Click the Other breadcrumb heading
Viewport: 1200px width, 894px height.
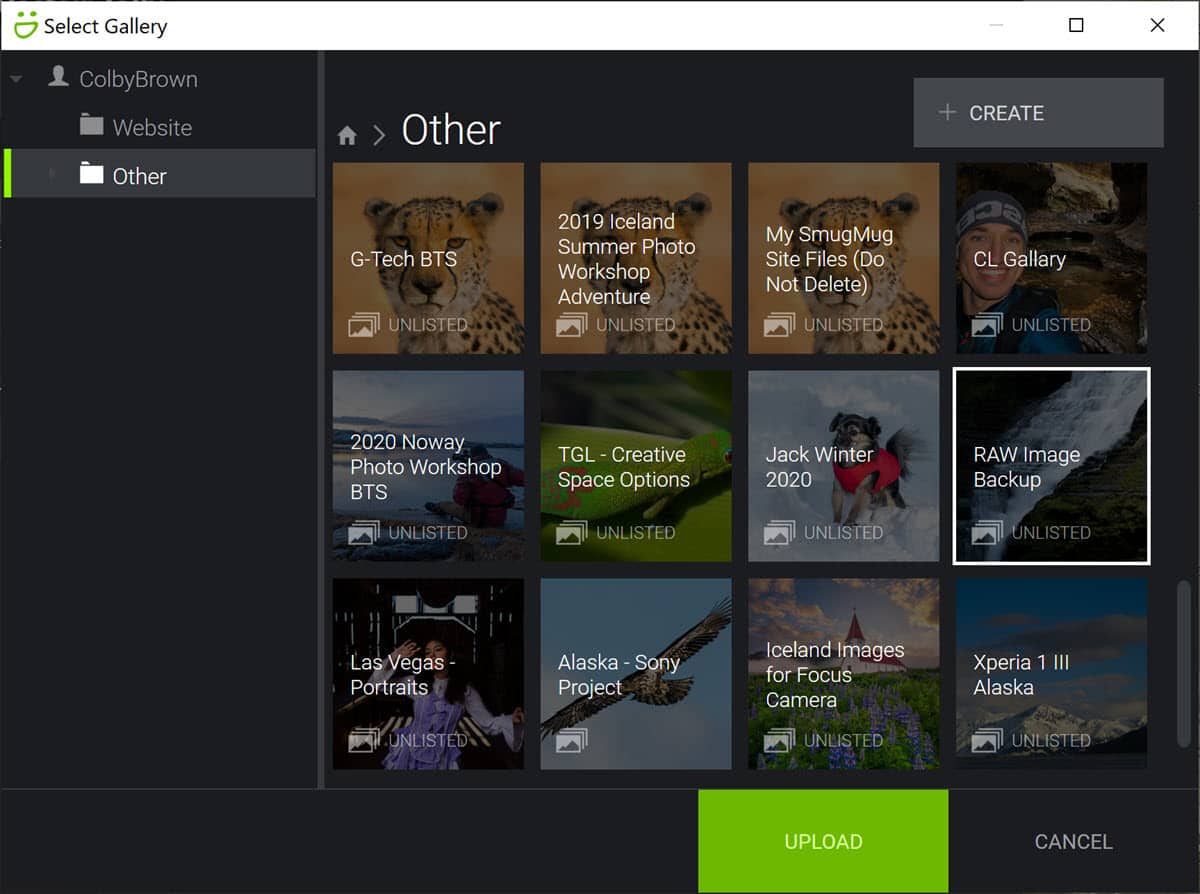click(x=451, y=130)
